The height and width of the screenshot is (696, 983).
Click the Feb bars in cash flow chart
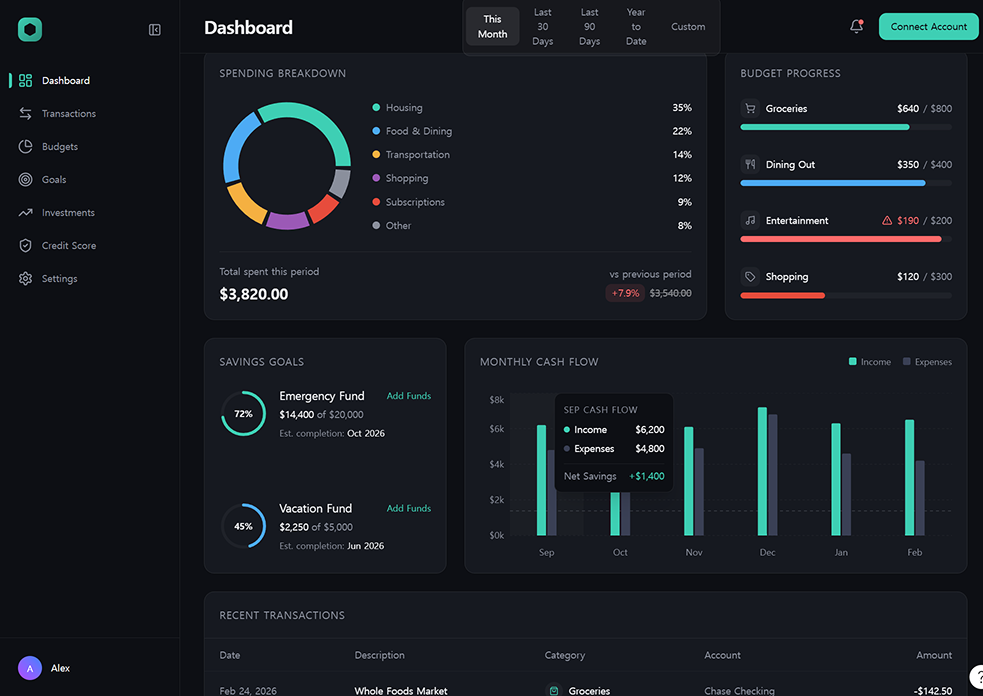tap(915, 477)
